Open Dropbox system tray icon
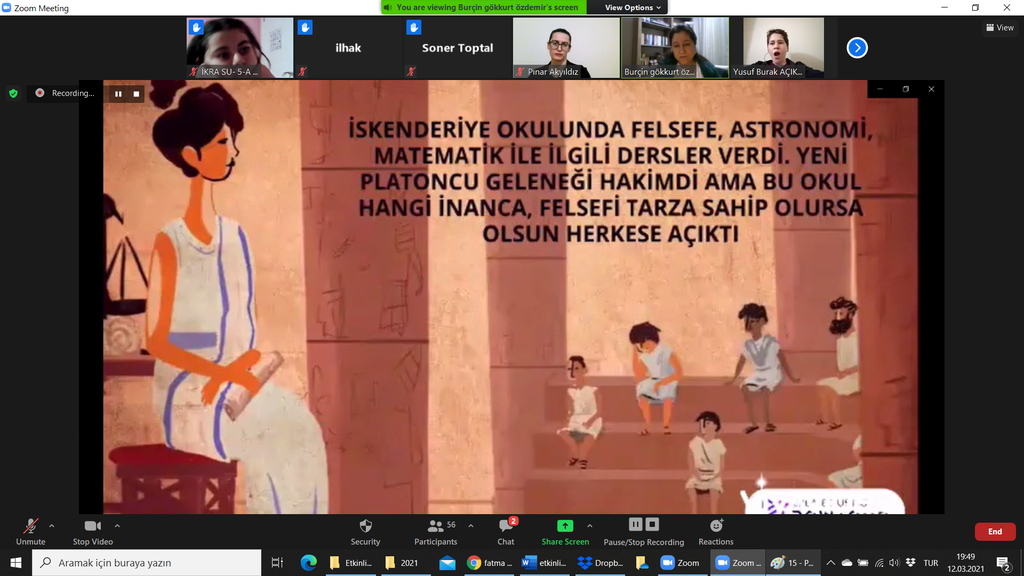1024x576 pixels. (x=910, y=562)
